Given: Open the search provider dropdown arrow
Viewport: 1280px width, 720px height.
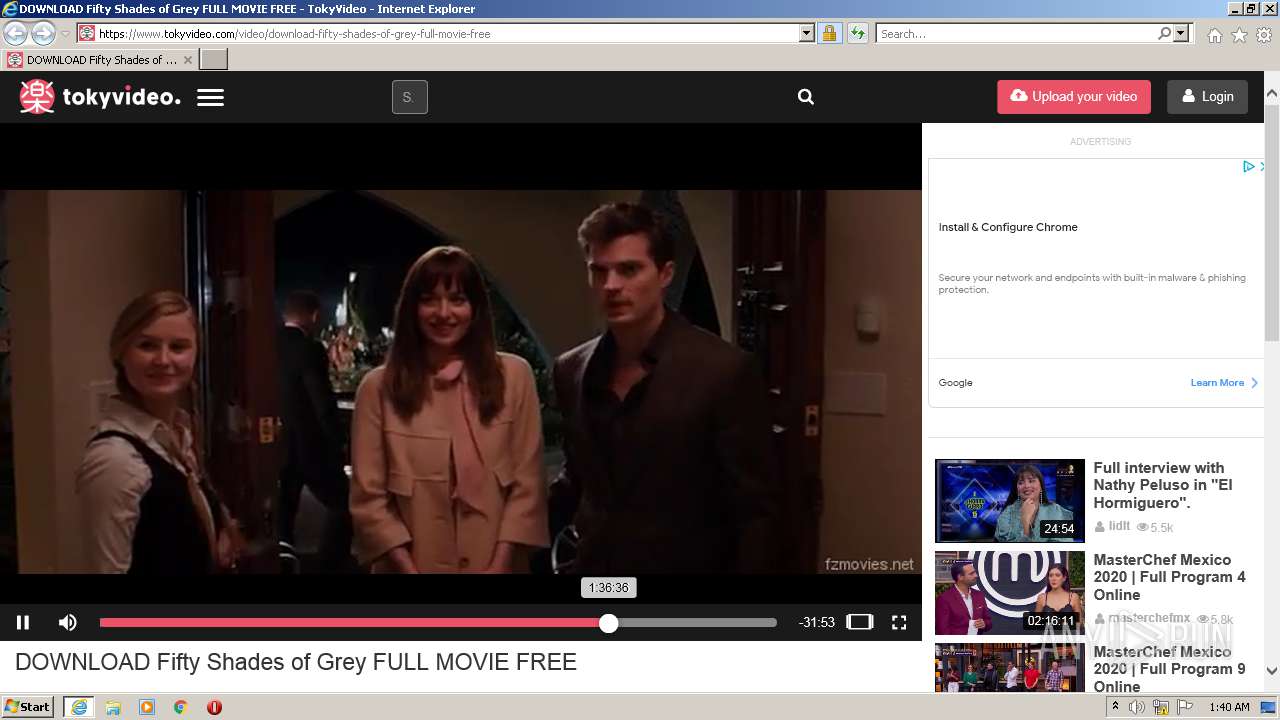Looking at the screenshot, I should click(1182, 33).
